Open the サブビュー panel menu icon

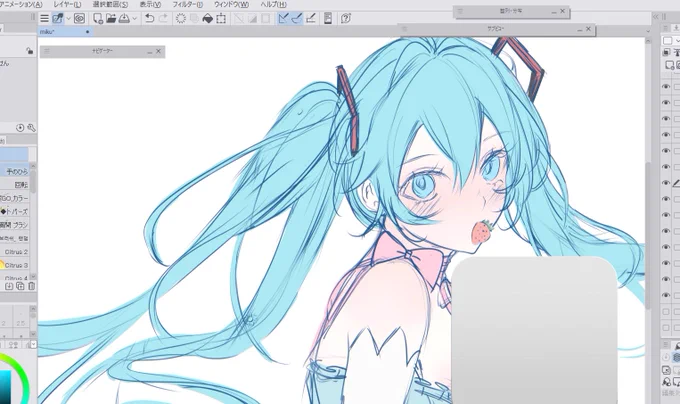(405, 29)
